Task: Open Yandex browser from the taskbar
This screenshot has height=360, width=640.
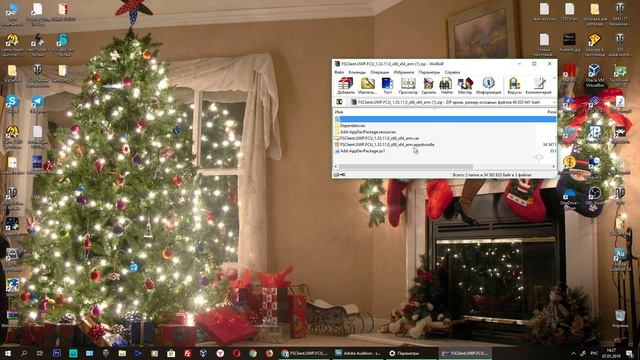Action: tap(220, 353)
